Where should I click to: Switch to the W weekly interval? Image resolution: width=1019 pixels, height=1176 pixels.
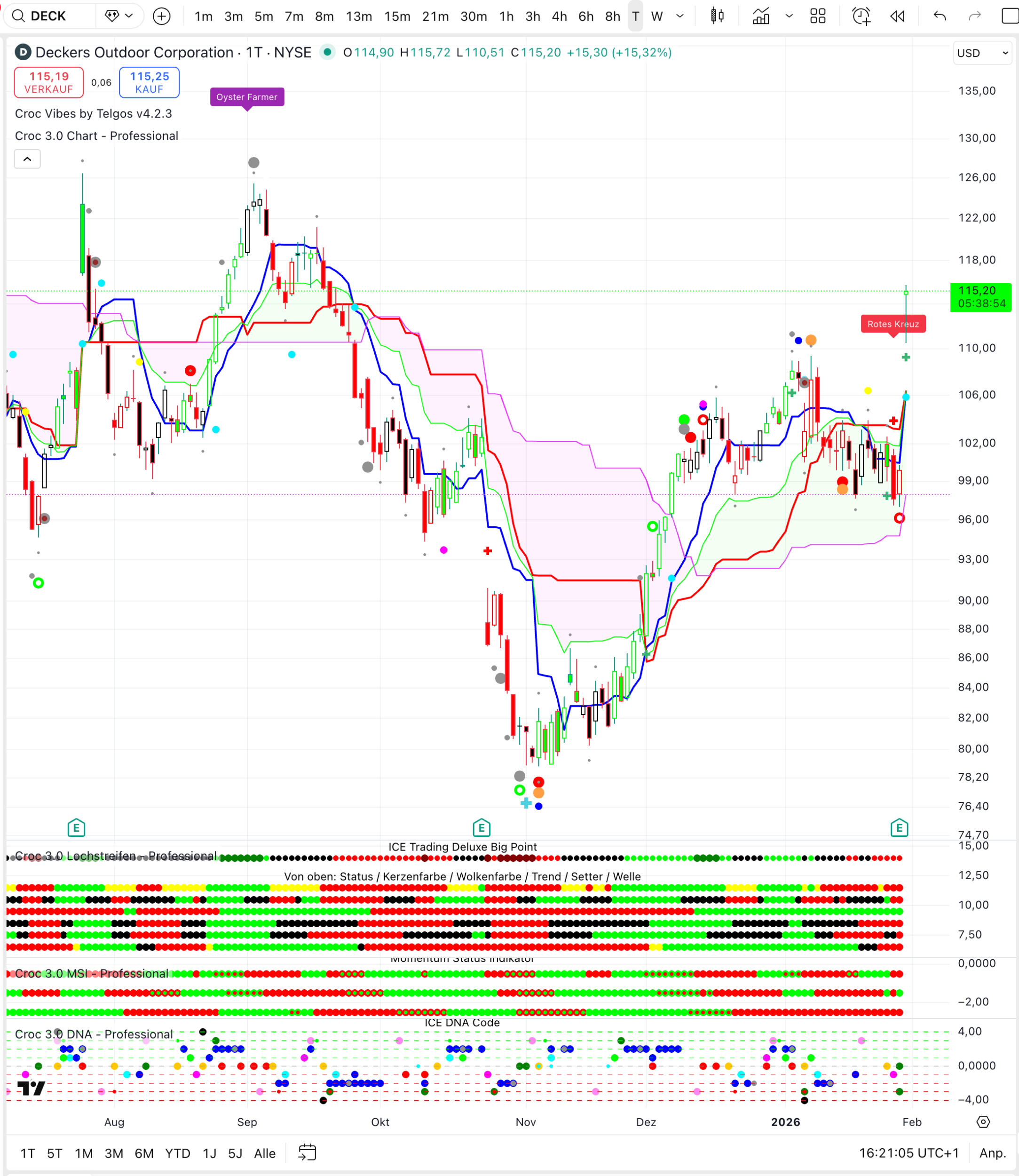pyautogui.click(x=657, y=16)
